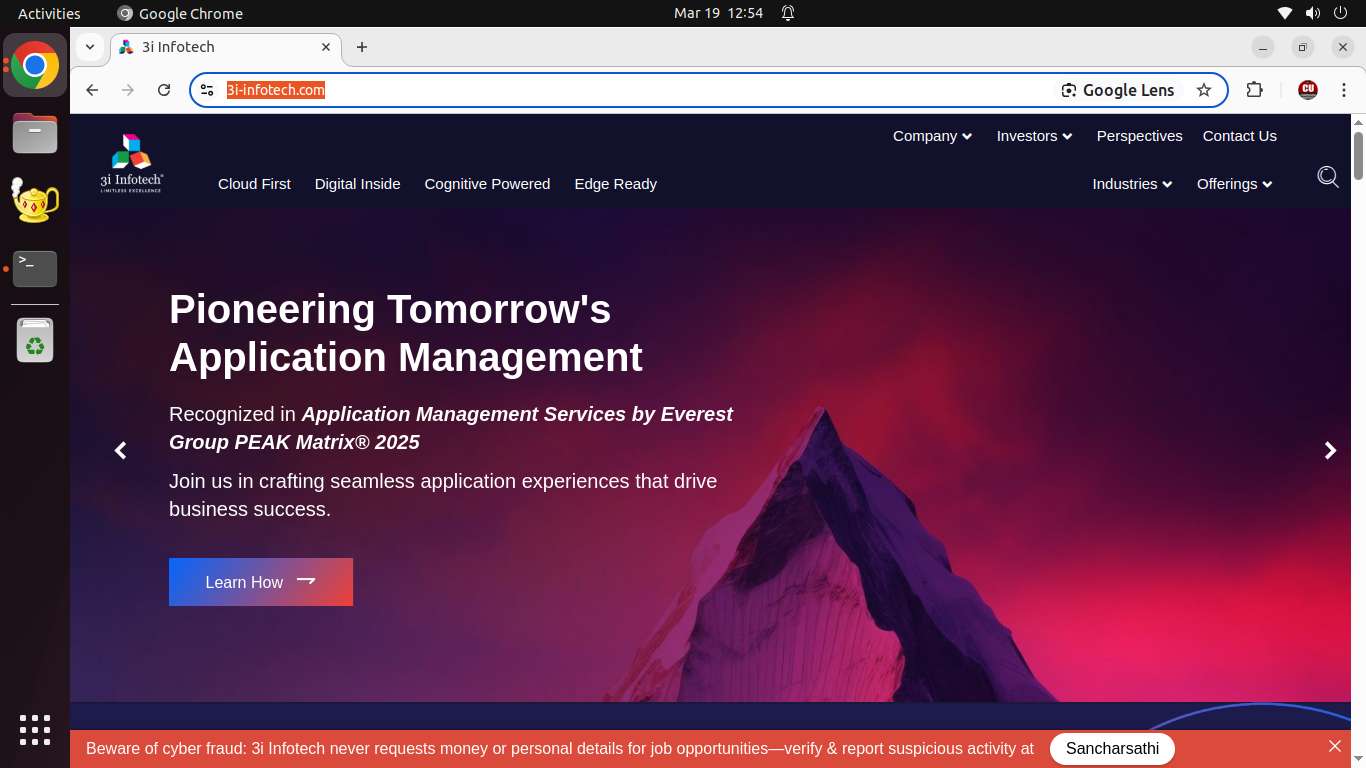
Task: Open the Cognitive Powered section
Action: [x=487, y=184]
